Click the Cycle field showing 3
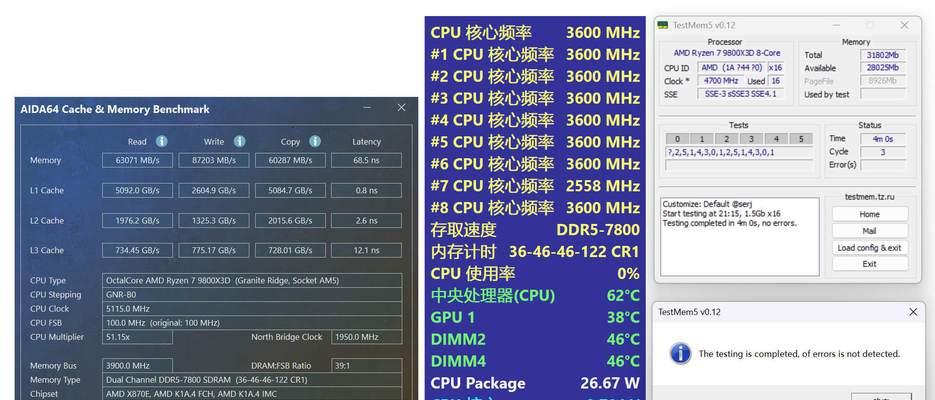The height and width of the screenshot is (400, 935). (x=883, y=152)
